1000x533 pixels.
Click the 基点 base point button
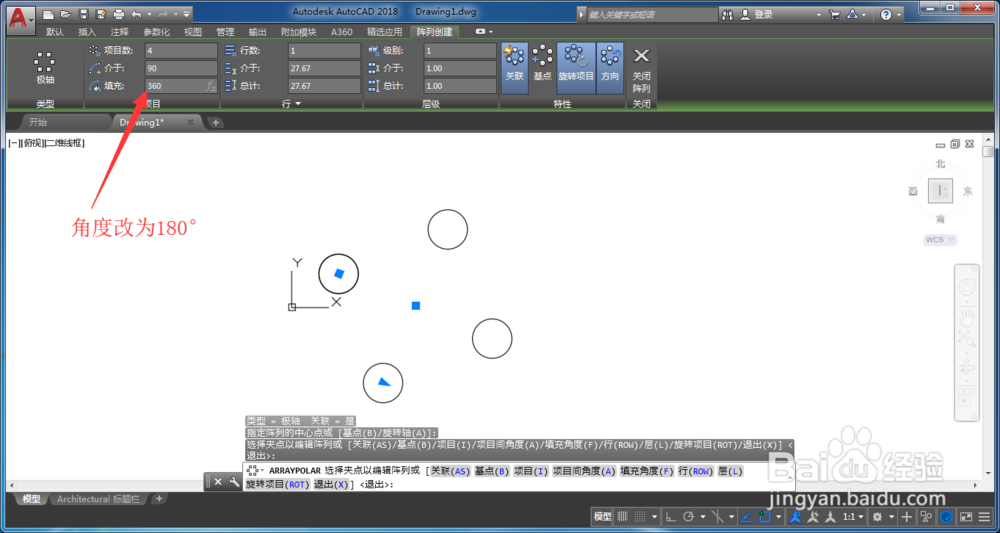click(542, 64)
